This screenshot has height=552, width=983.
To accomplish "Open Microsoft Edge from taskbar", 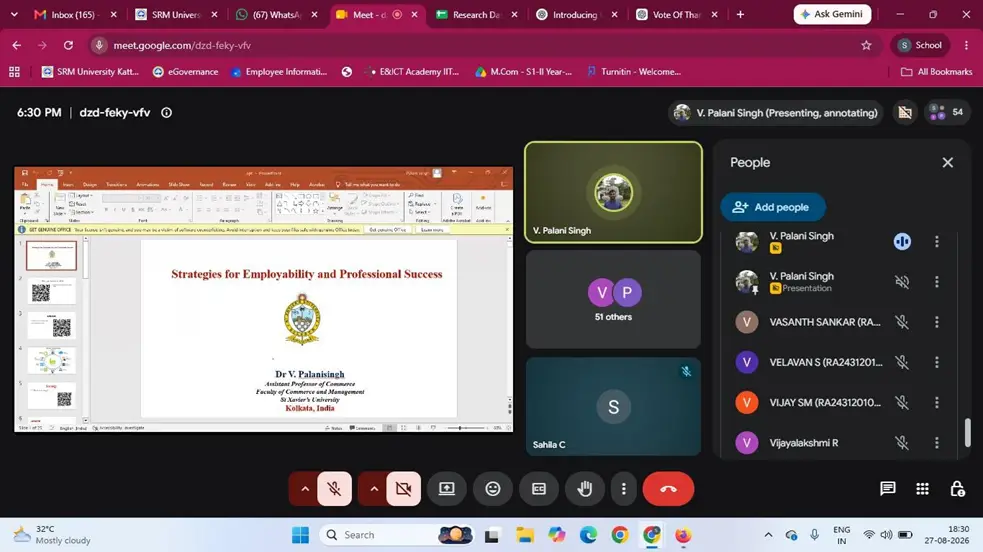I will 588,535.
